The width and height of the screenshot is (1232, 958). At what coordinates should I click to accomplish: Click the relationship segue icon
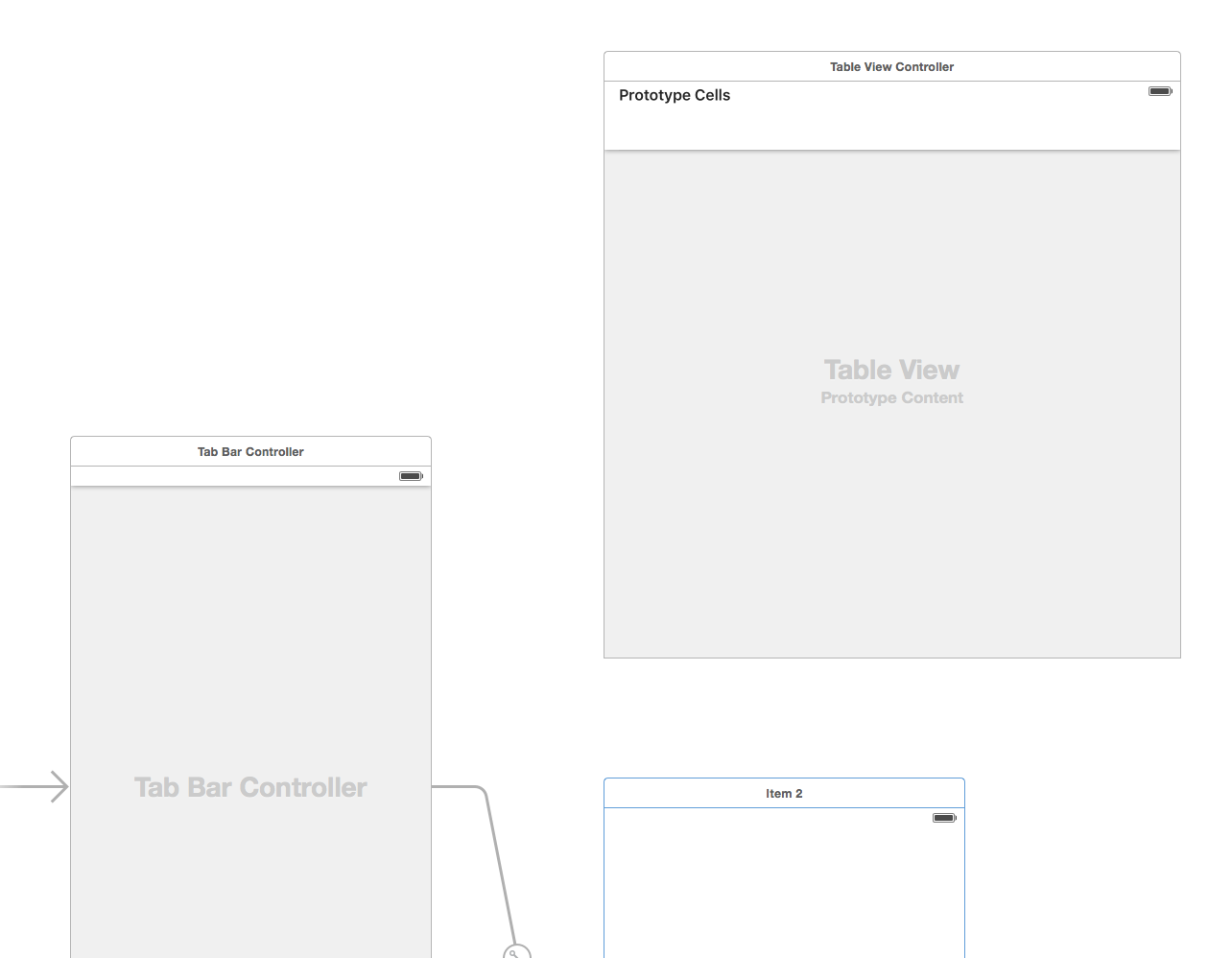516,952
